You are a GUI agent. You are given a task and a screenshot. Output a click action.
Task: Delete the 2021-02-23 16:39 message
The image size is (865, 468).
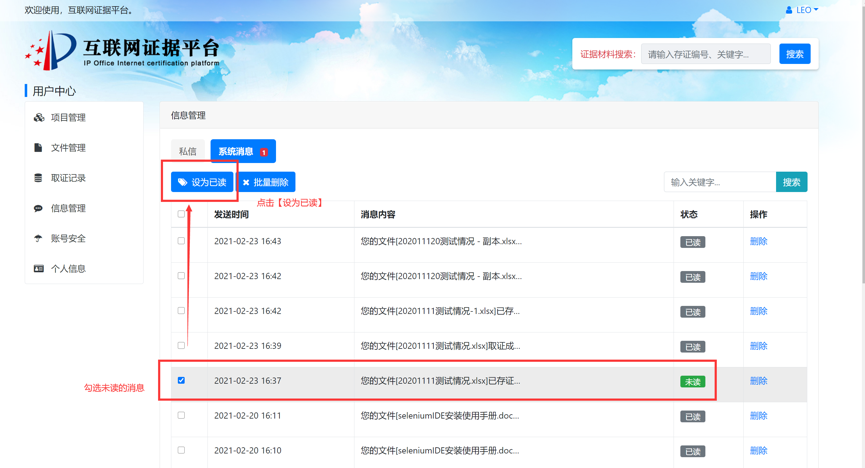tap(758, 346)
